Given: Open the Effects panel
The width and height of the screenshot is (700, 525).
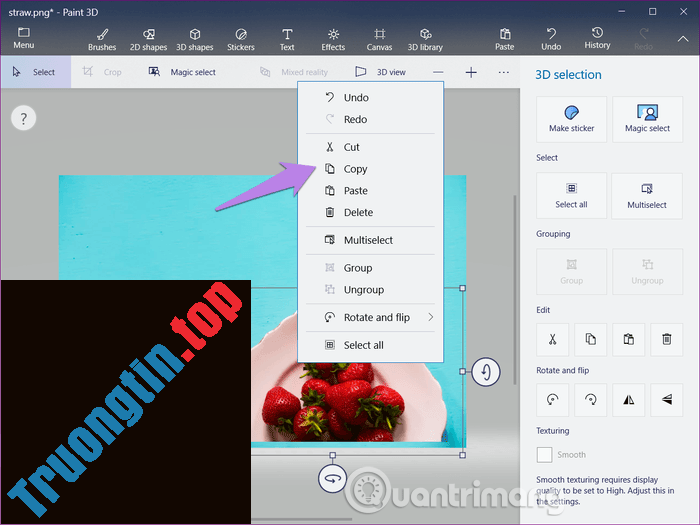Looking at the screenshot, I should (333, 39).
